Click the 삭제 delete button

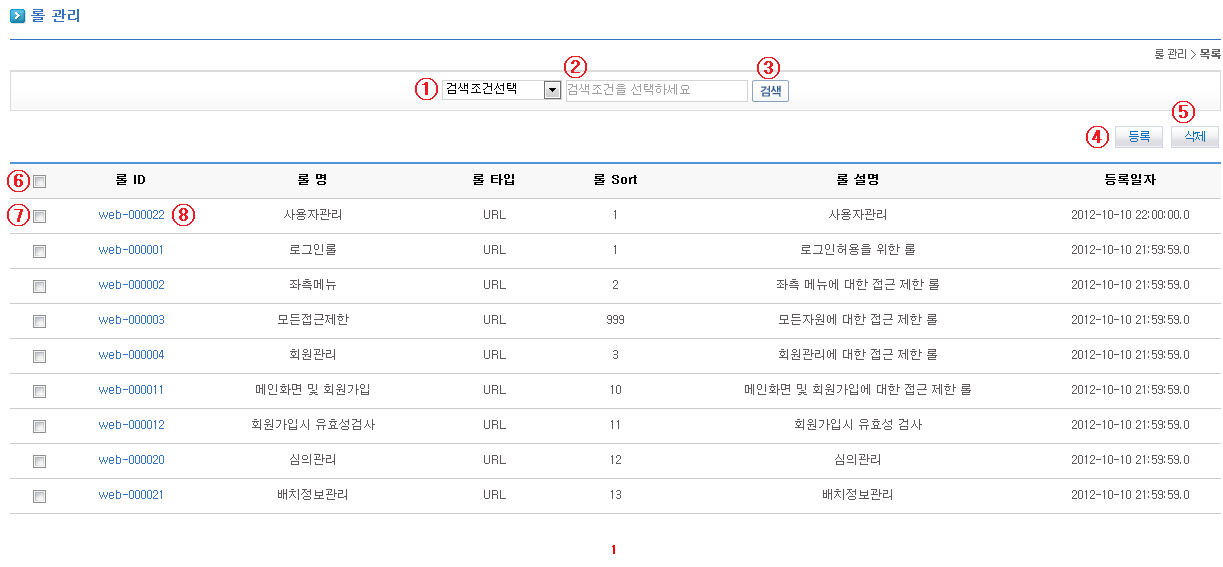coord(1194,137)
